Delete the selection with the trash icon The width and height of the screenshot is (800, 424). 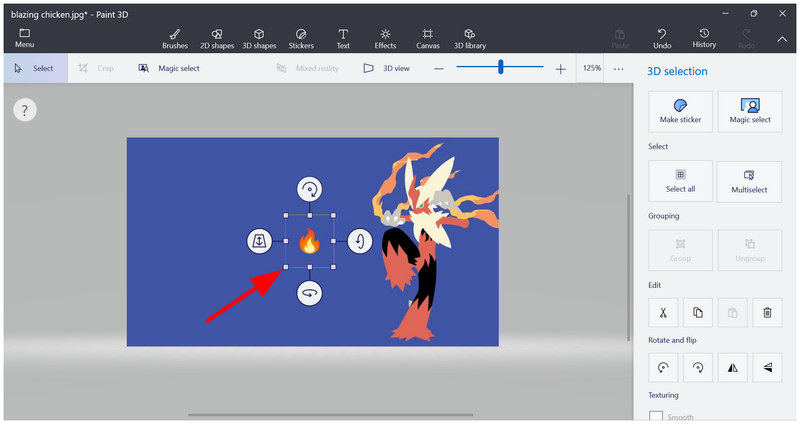[x=767, y=313]
